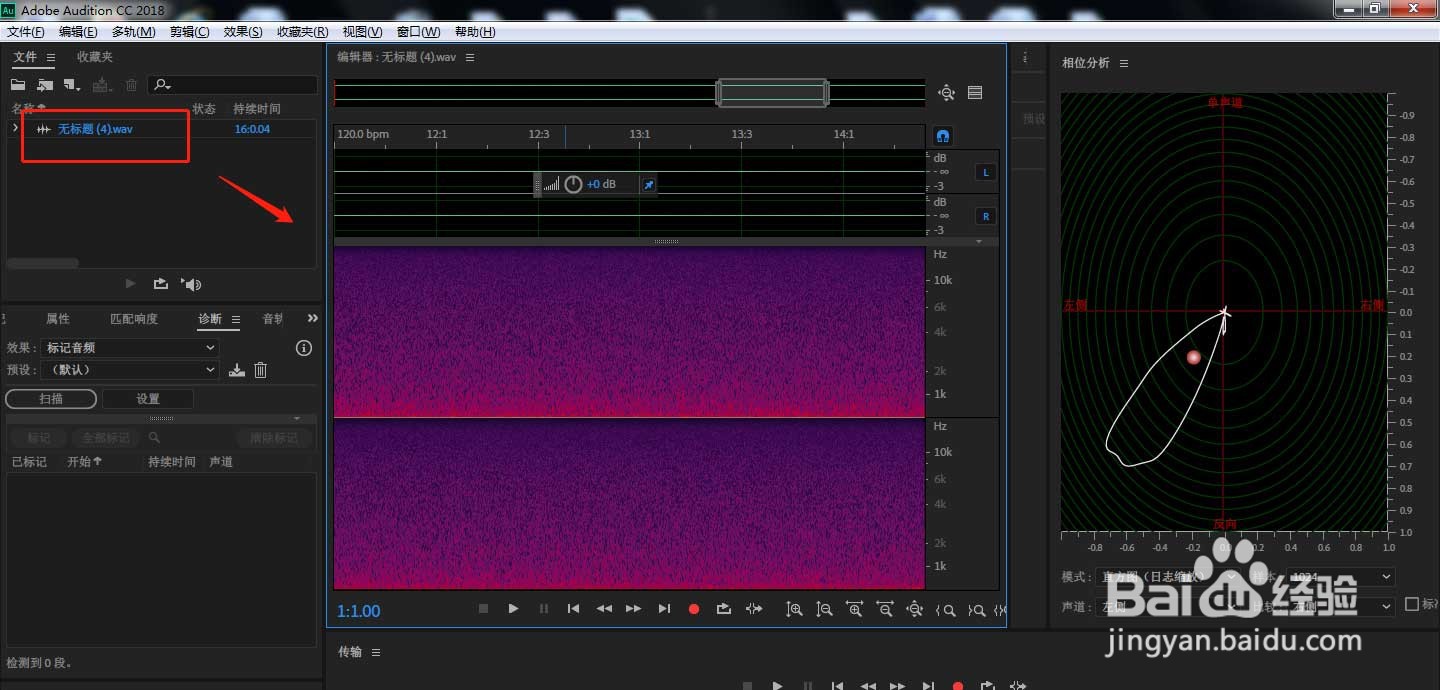Click the 扫描 button
The width and height of the screenshot is (1440, 690).
(x=51, y=399)
